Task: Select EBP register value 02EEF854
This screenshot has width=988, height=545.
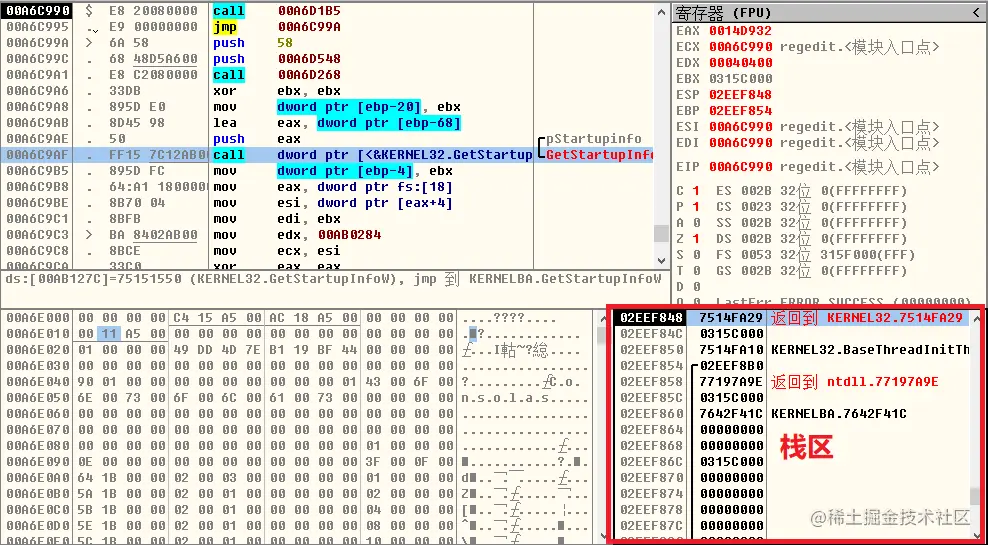Action: click(x=740, y=111)
